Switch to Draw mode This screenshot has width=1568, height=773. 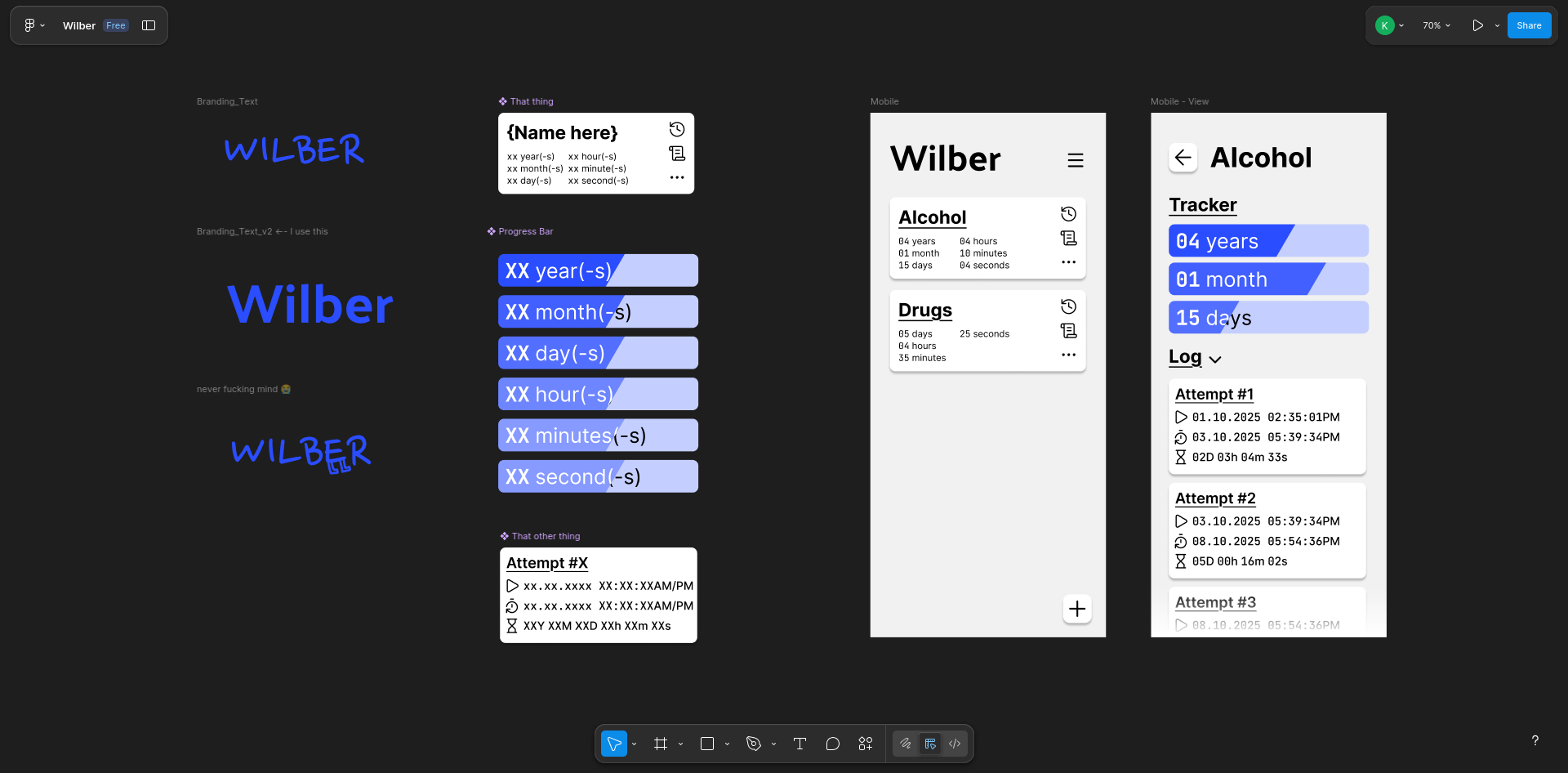[x=906, y=744]
